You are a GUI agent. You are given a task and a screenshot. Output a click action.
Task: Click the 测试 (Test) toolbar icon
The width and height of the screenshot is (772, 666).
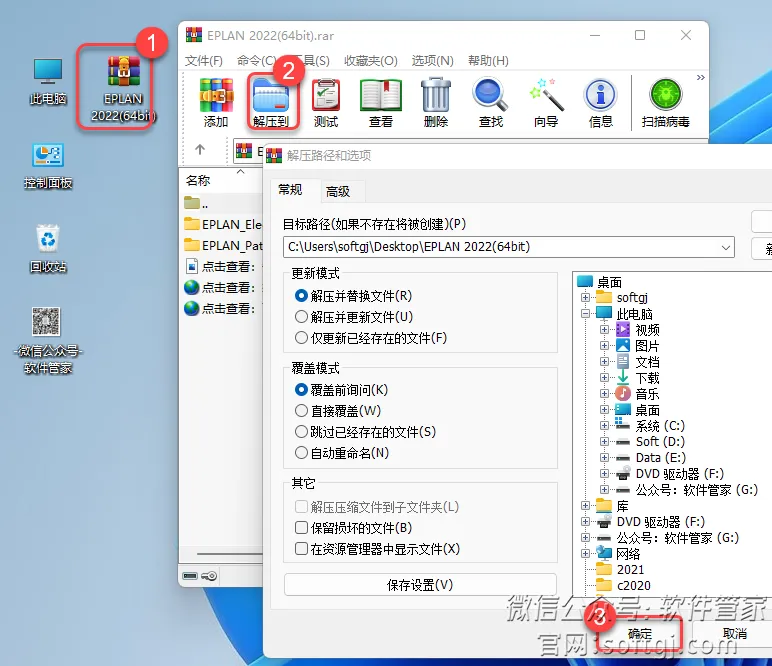click(x=326, y=103)
